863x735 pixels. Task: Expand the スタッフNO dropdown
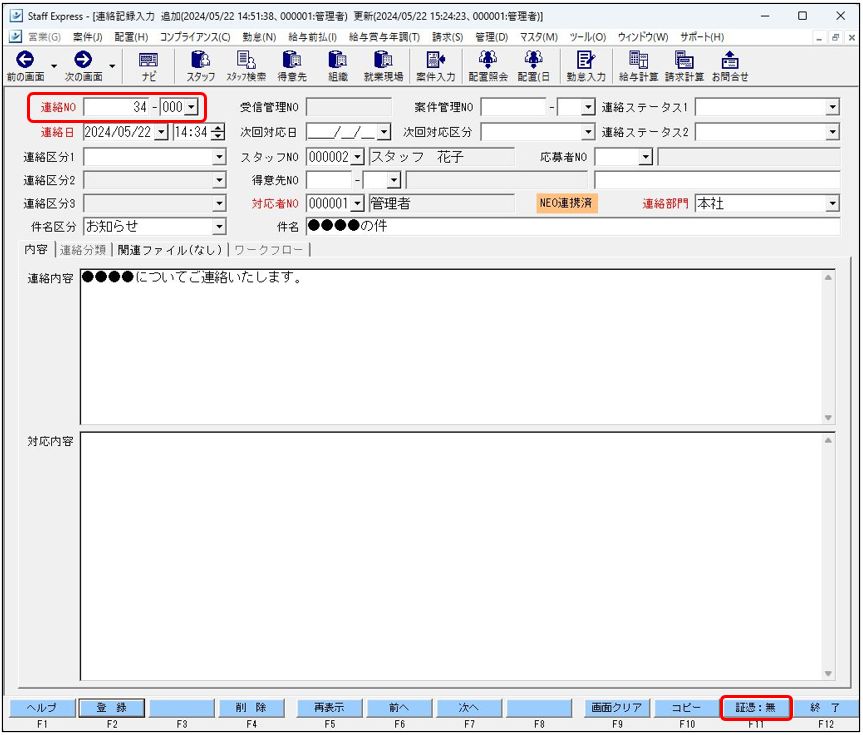(357, 157)
